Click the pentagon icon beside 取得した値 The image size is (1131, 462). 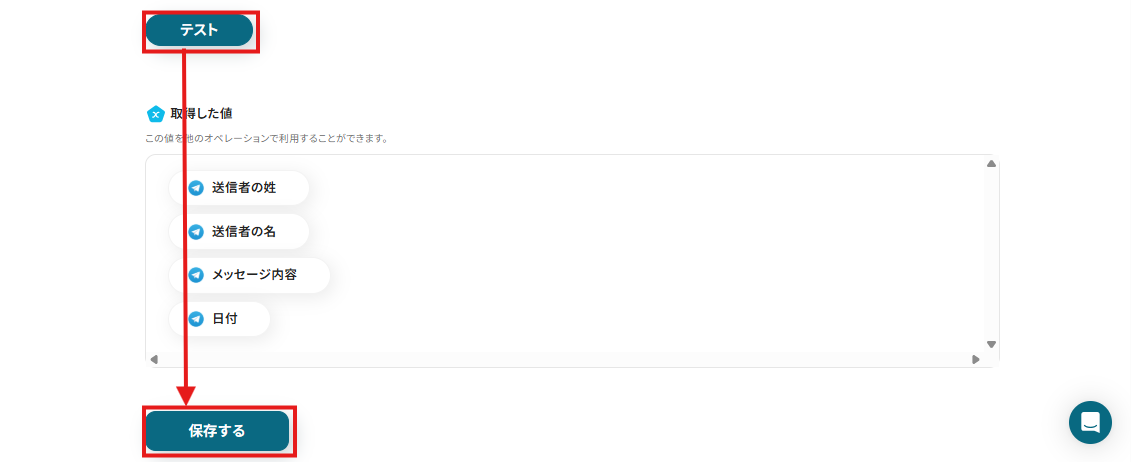click(x=156, y=114)
